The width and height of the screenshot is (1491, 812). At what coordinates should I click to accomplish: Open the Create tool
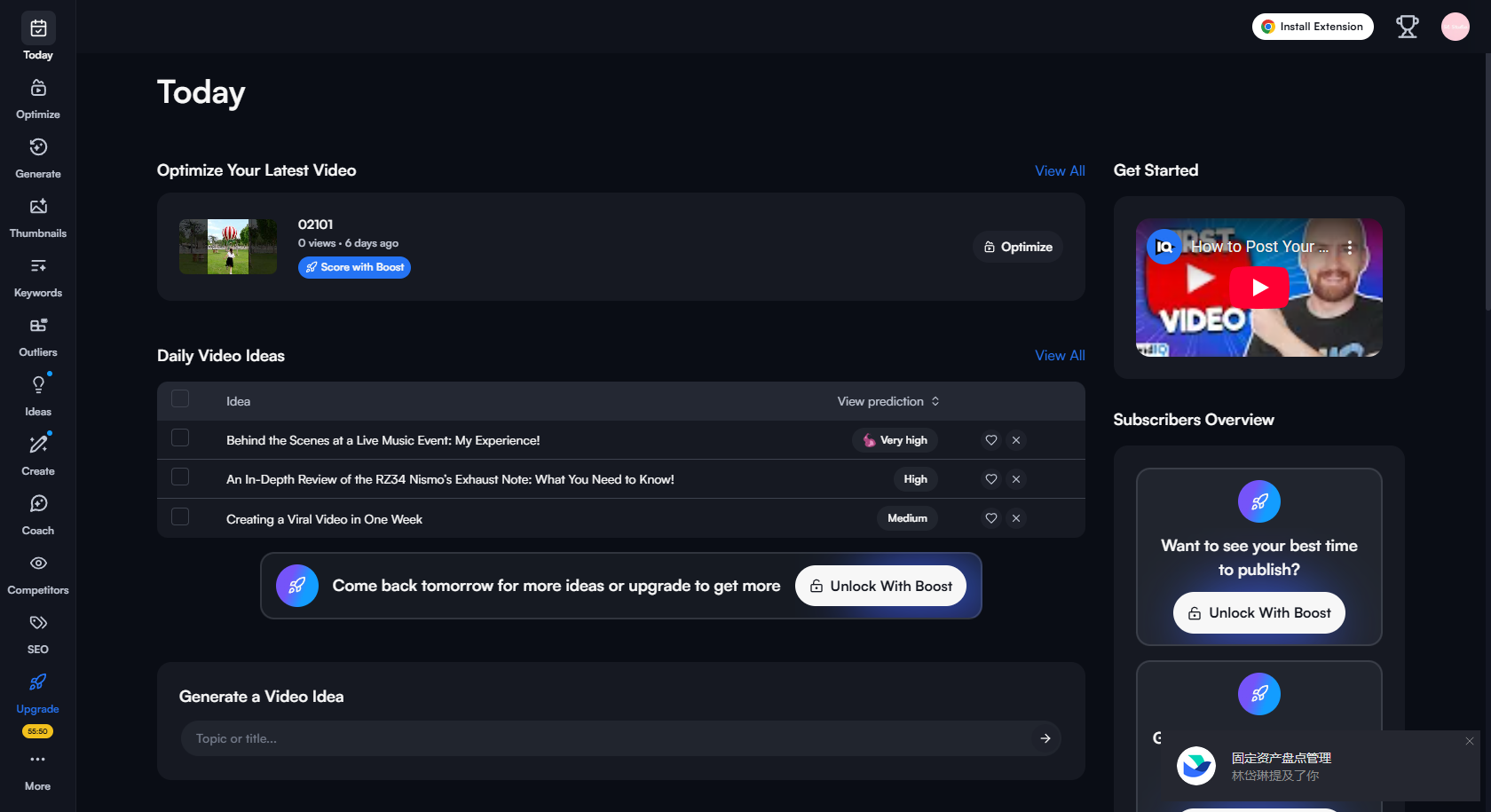(38, 455)
